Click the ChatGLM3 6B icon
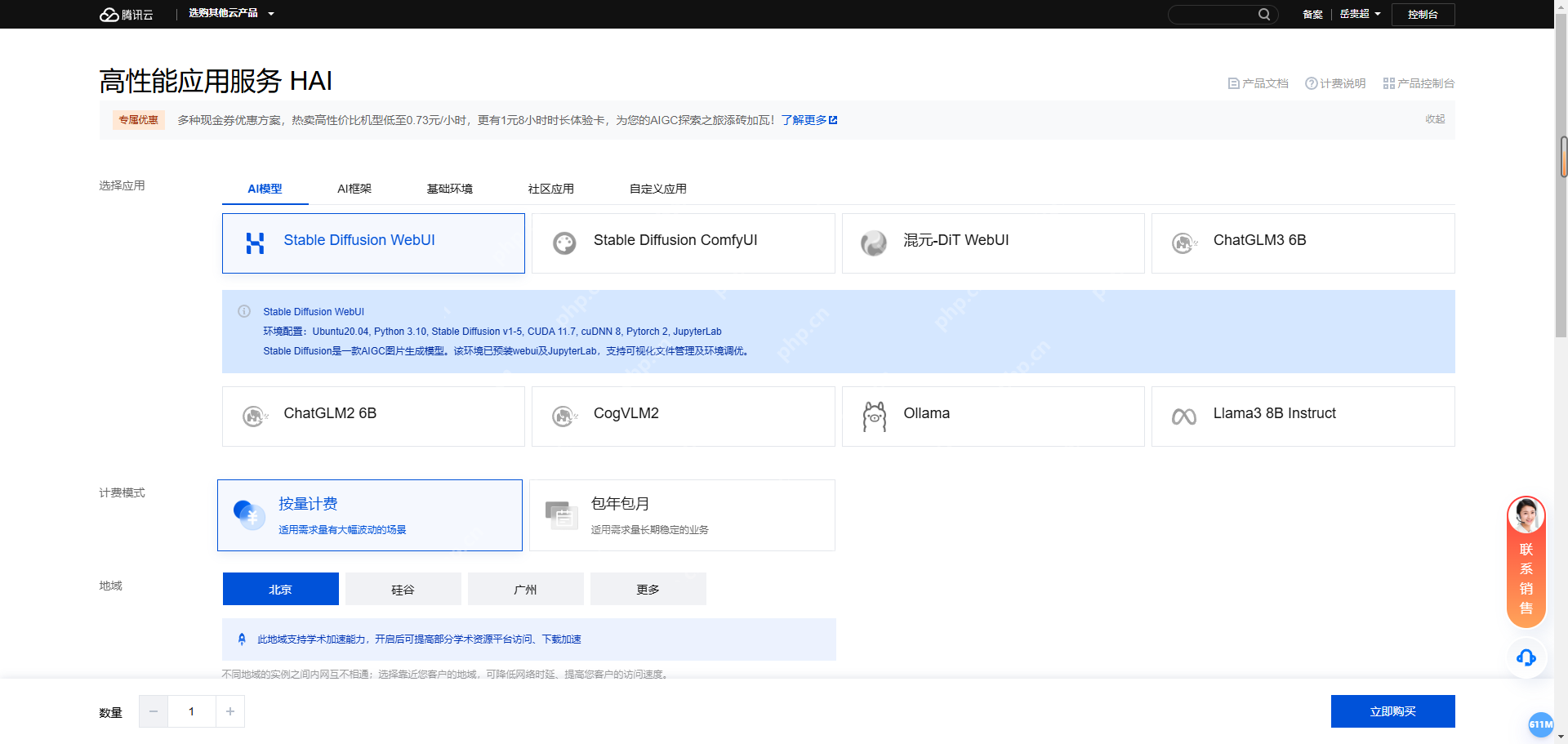The height and width of the screenshot is (744, 1568). 1184,243
